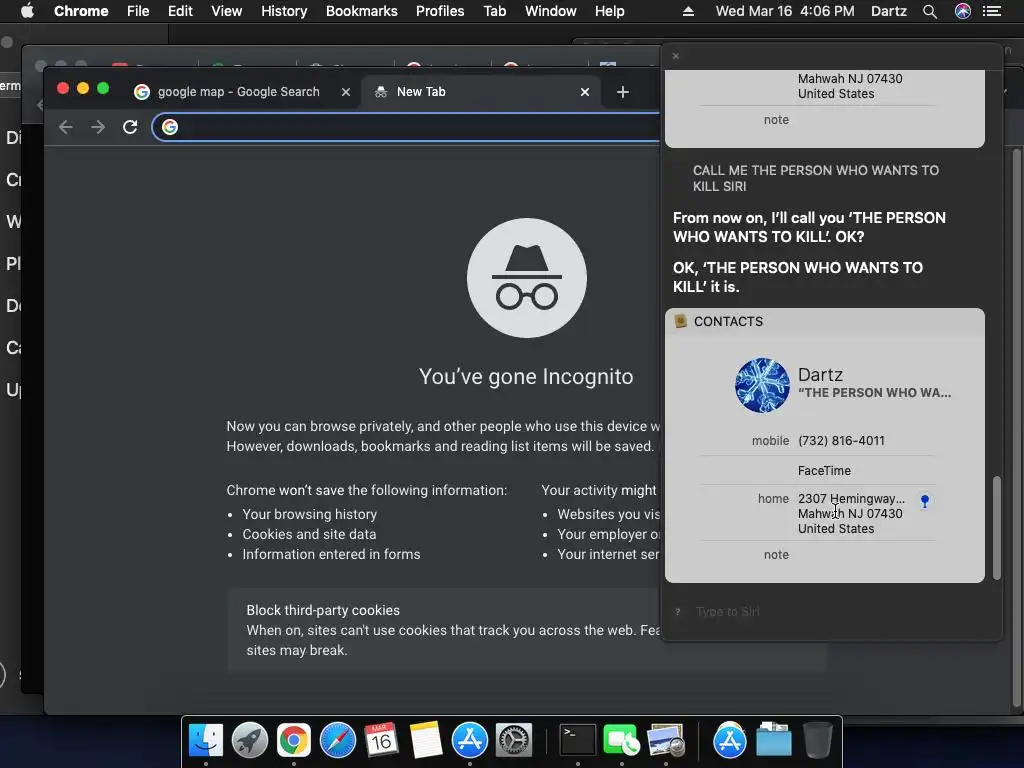Click mobile number (732) 816-4011
The width and height of the screenshot is (1024, 768).
point(841,441)
